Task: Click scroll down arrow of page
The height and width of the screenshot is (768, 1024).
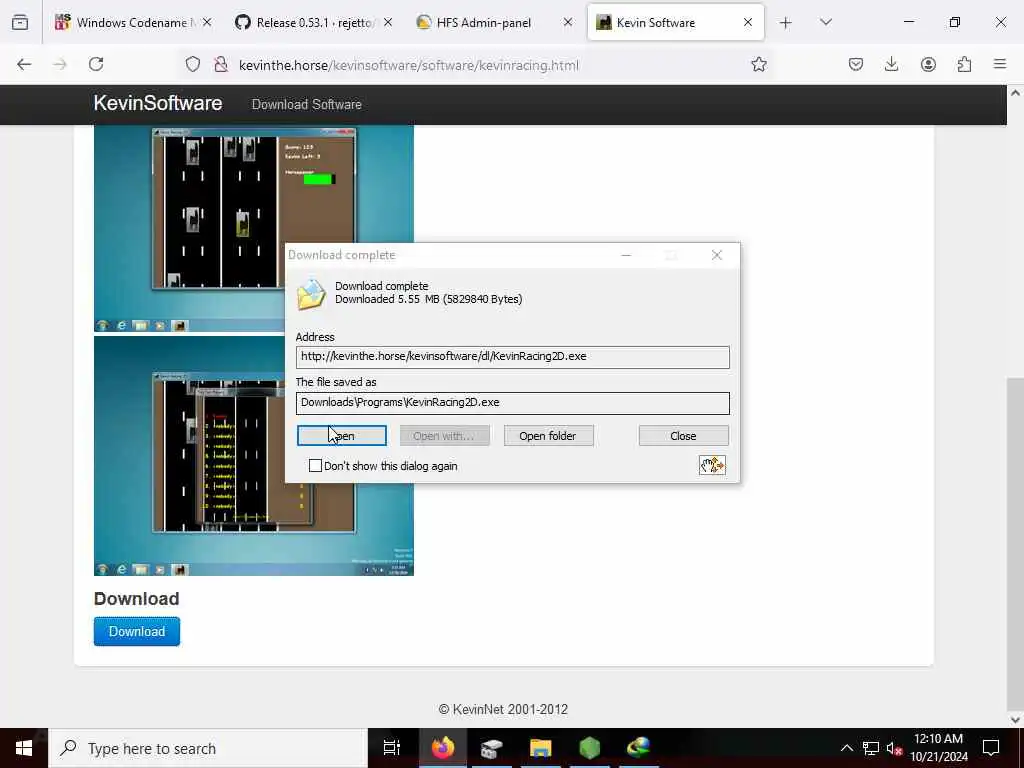Action: tap(1015, 720)
